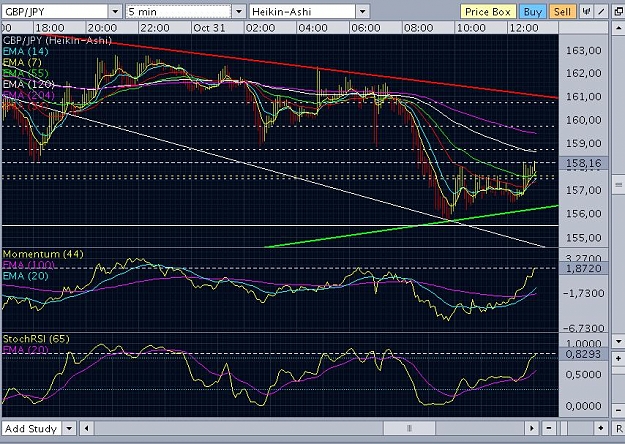Select the Momentum (44) study label
This screenshot has width=625, height=444.
[x=43, y=254]
